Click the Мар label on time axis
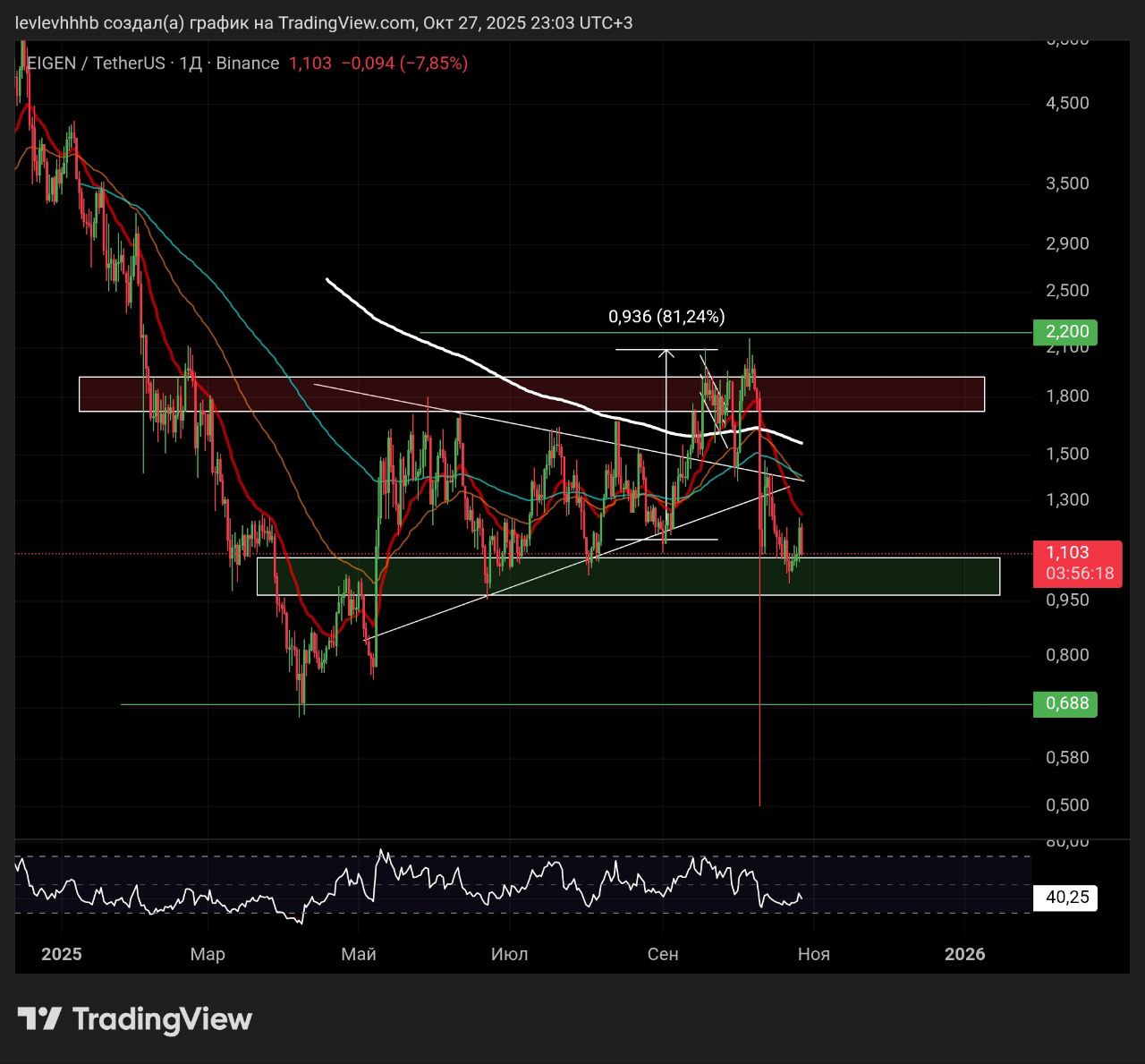 point(208,954)
